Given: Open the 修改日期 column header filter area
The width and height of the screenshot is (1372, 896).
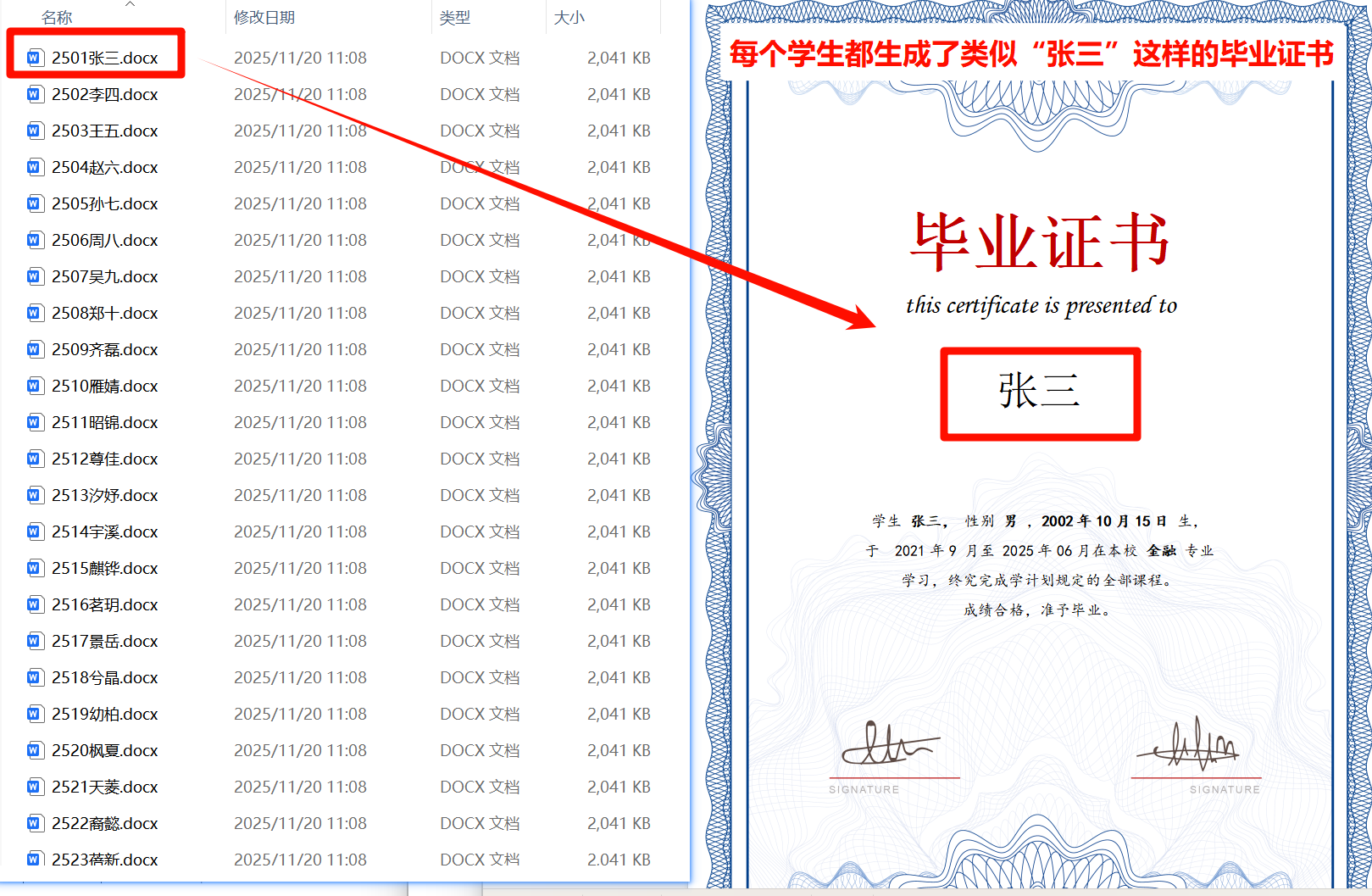Looking at the screenshot, I should 264,17.
